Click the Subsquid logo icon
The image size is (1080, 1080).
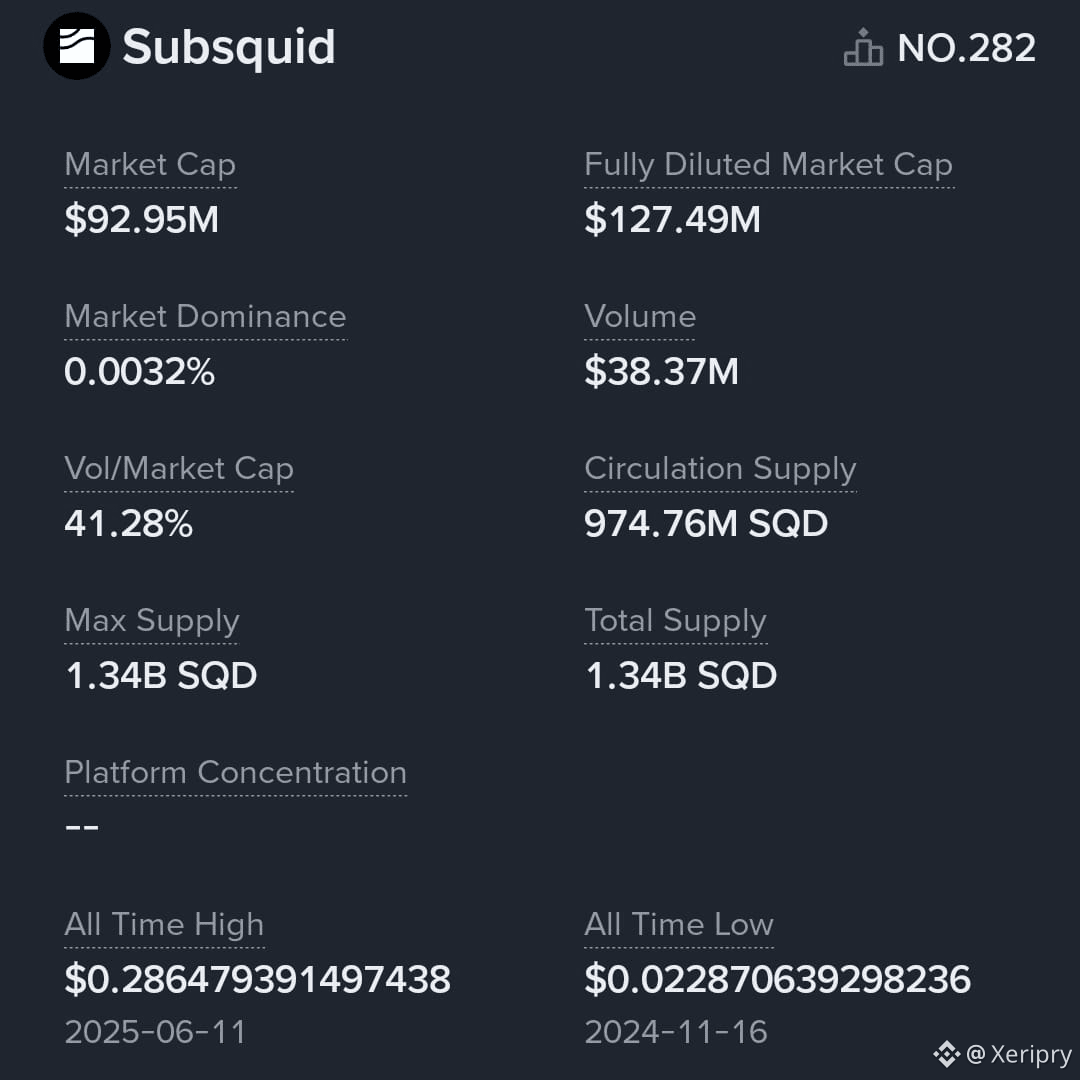[76, 46]
